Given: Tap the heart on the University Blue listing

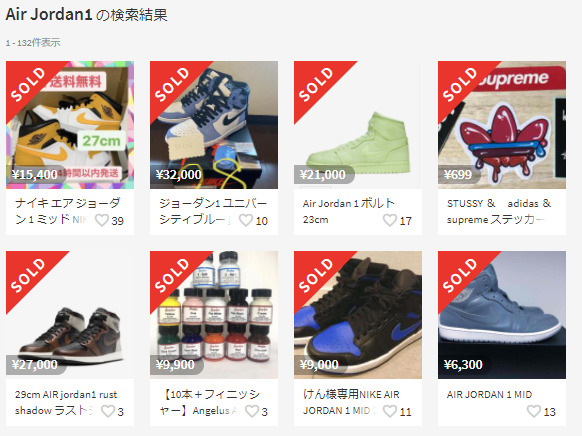Looking at the screenshot, I should (245, 220).
